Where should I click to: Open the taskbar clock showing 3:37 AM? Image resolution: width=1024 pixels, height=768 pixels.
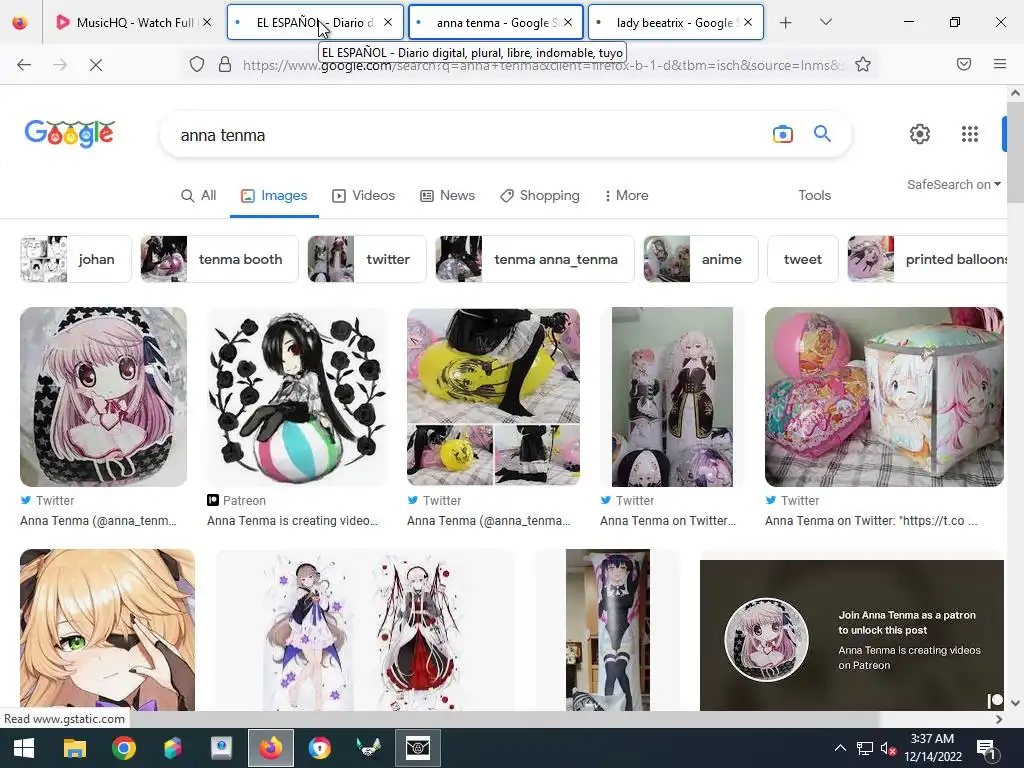click(x=933, y=748)
